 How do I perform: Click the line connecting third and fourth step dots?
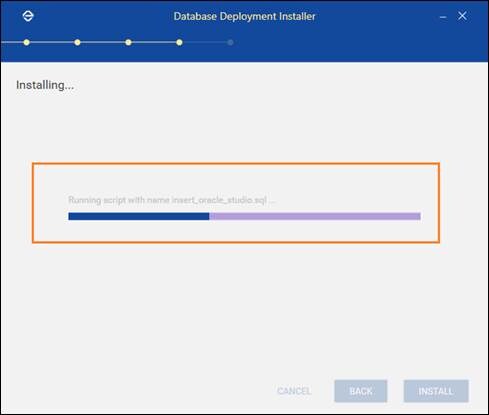tap(154, 42)
